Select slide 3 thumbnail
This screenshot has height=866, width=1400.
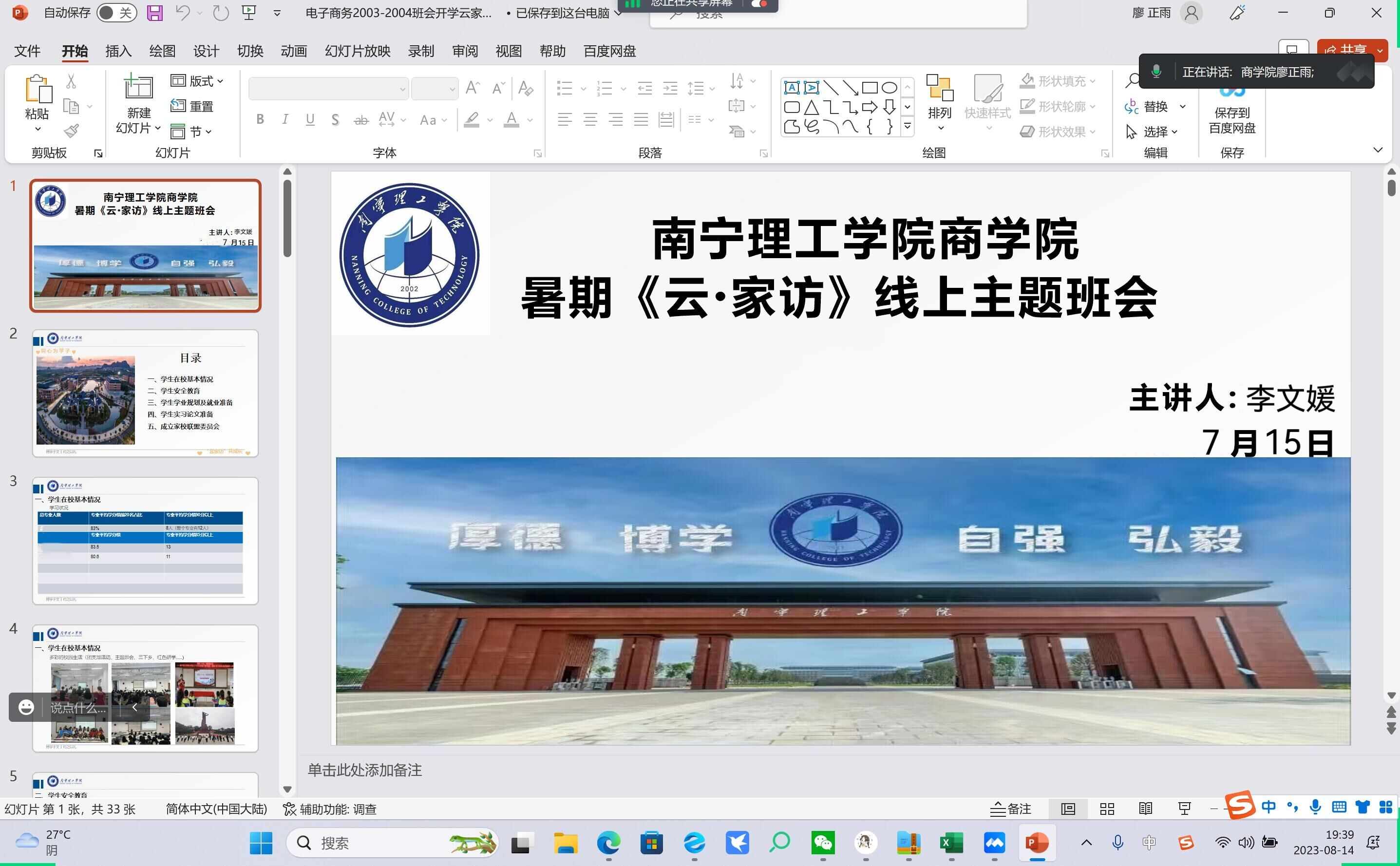[146, 540]
